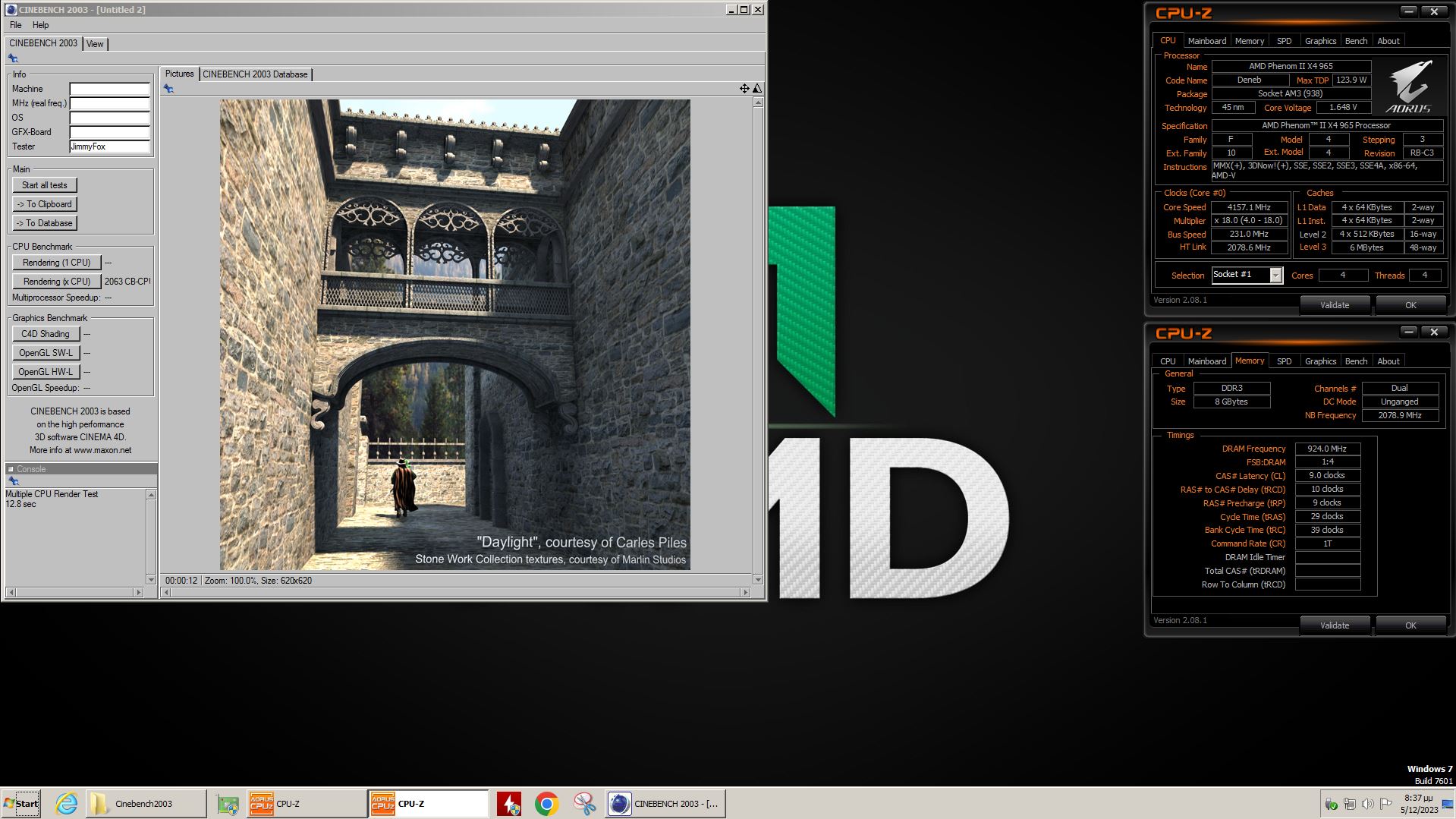Image resolution: width=1456 pixels, height=819 pixels.
Task: Open the Action Center flag tray icon
Action: tap(1385, 804)
